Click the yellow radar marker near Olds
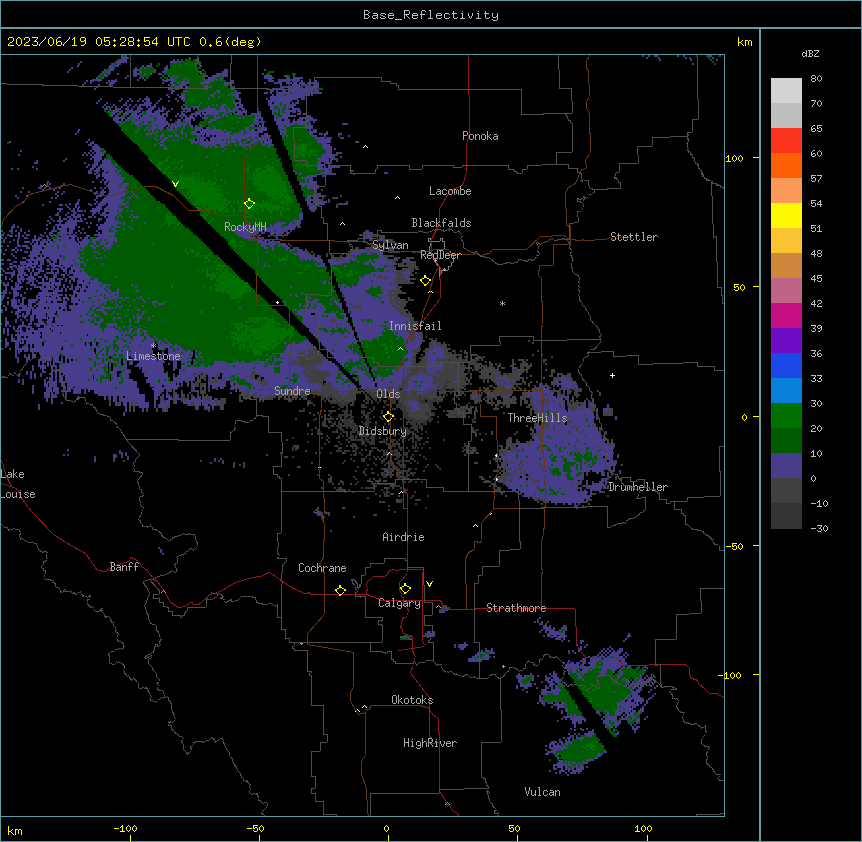862x842 pixels. pos(388,416)
